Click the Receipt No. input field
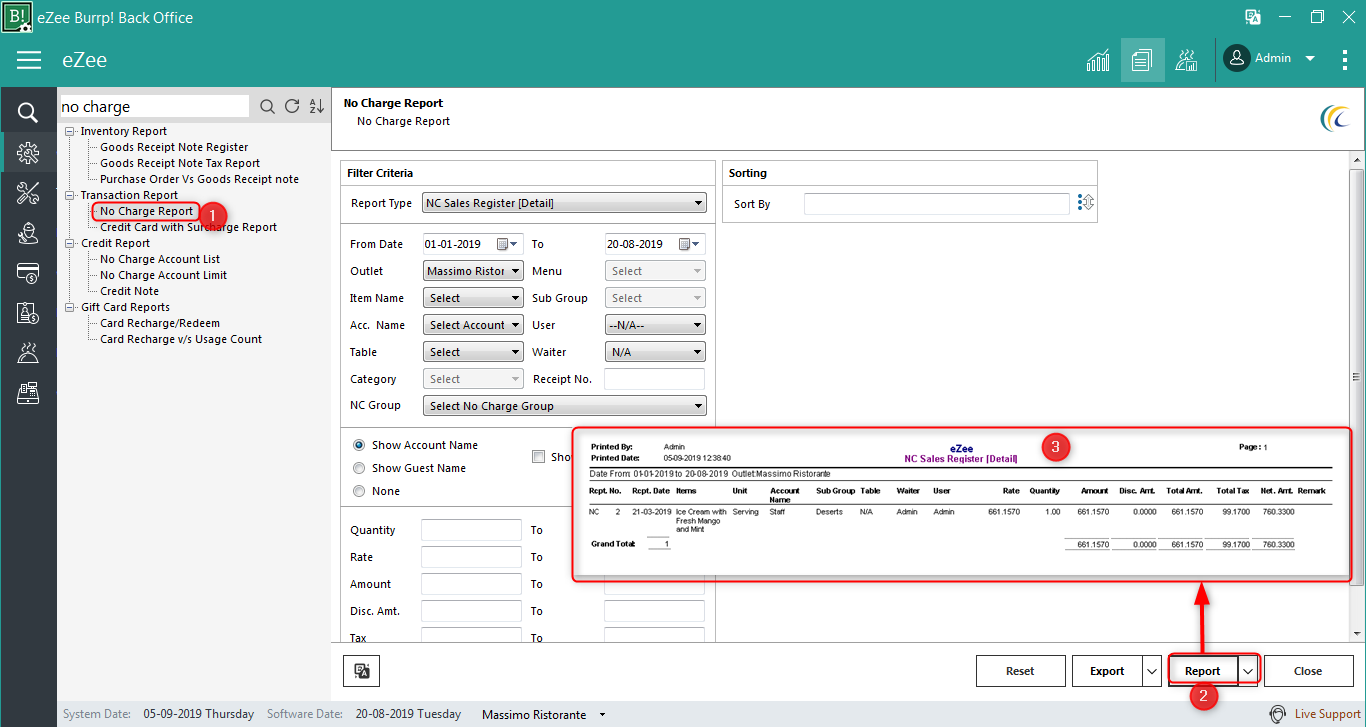1366x727 pixels. click(x=654, y=379)
